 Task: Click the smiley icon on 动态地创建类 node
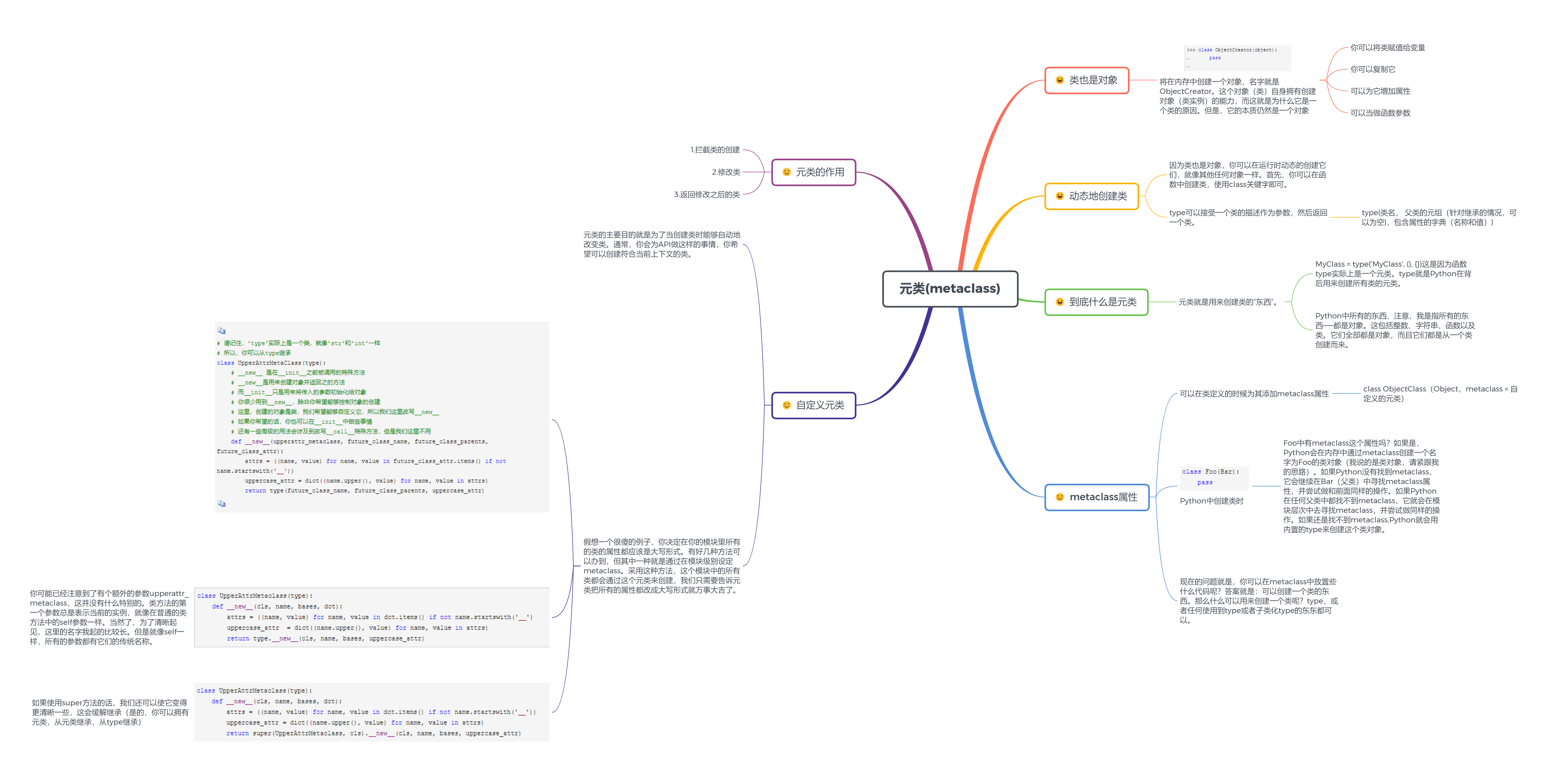[x=1059, y=196]
